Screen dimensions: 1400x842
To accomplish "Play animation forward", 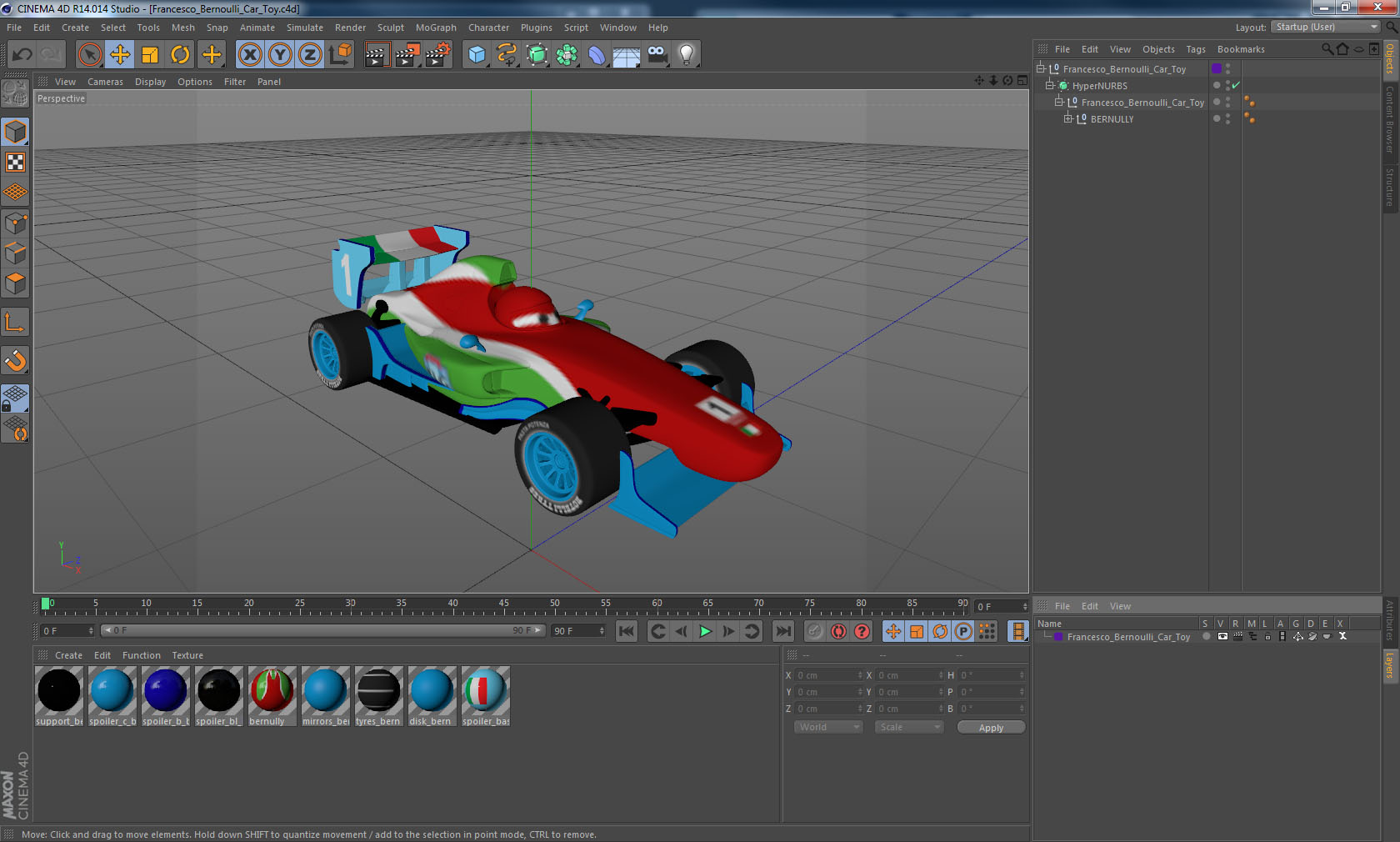I will click(x=705, y=631).
